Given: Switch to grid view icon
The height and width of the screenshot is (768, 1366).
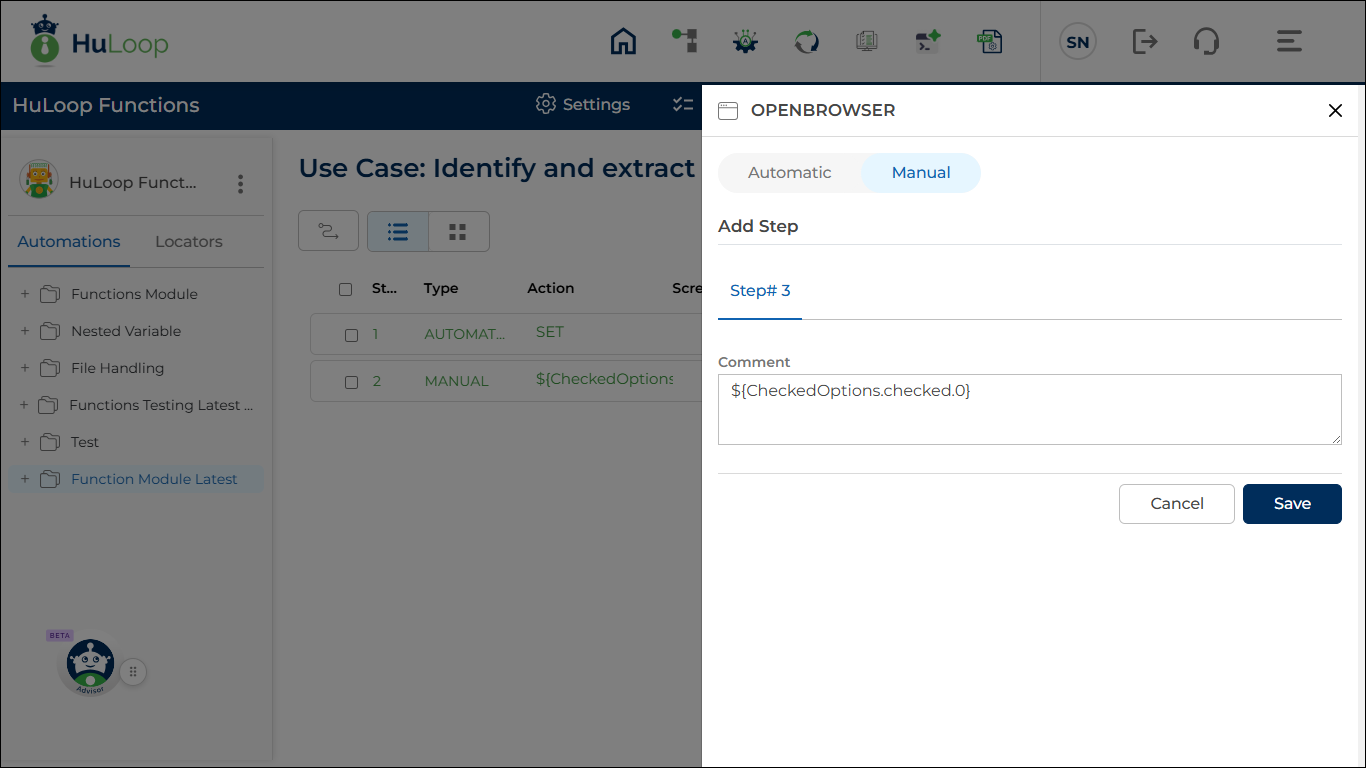Looking at the screenshot, I should (x=458, y=232).
